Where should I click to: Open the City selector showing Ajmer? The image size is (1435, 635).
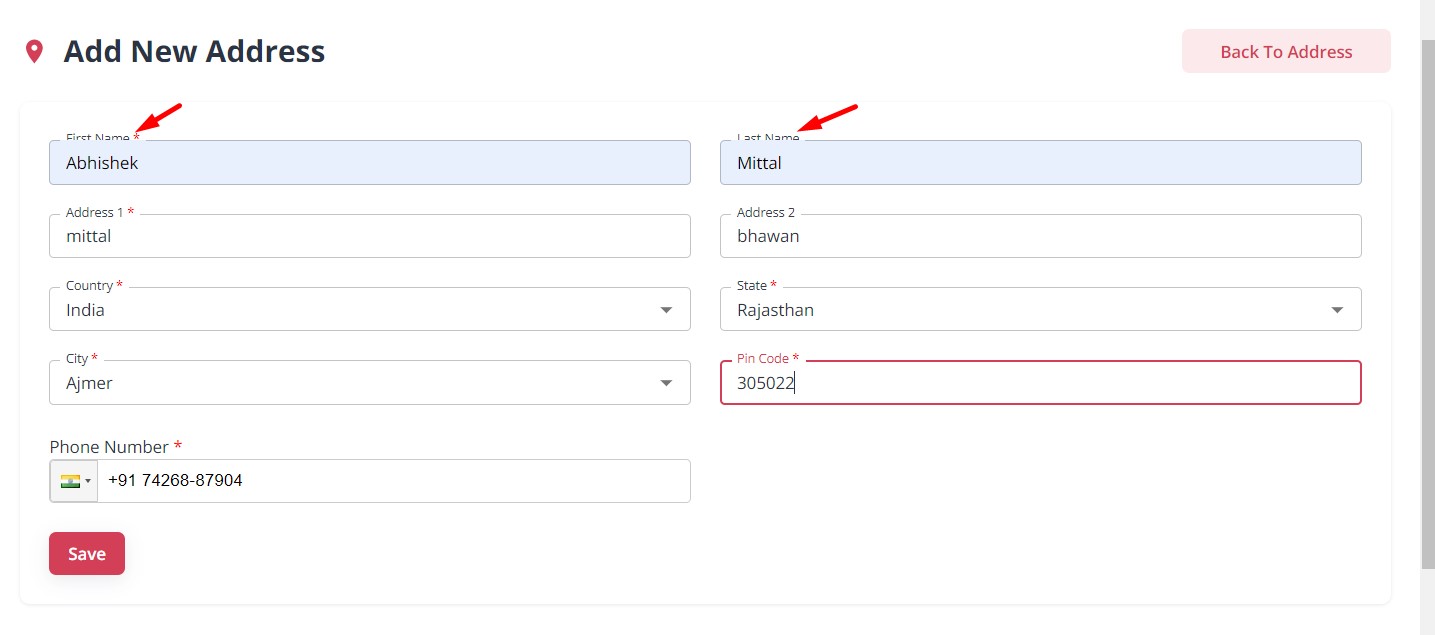click(x=350, y=383)
